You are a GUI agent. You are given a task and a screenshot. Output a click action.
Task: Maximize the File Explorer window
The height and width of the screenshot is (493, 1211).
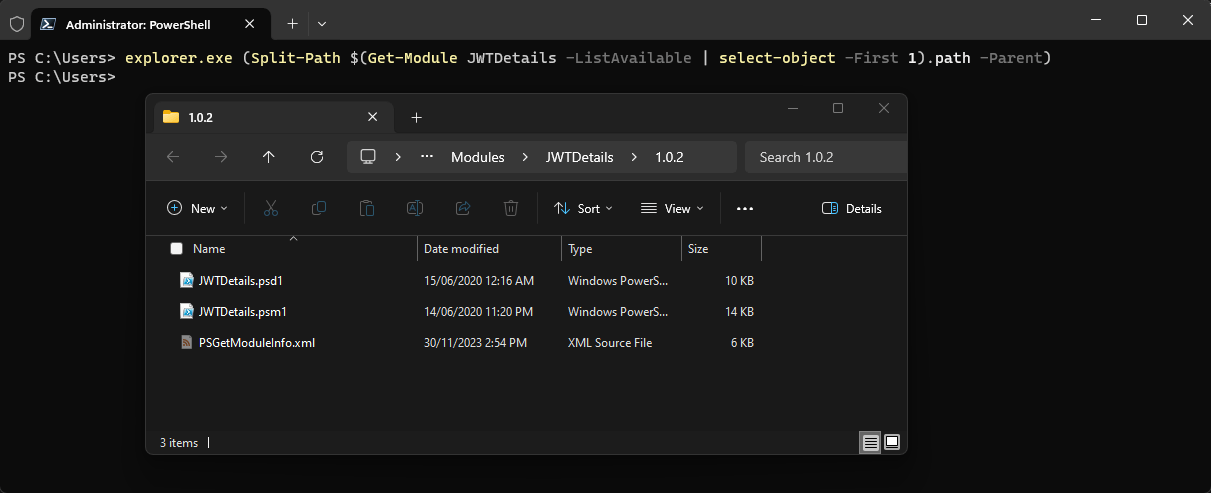coord(838,108)
